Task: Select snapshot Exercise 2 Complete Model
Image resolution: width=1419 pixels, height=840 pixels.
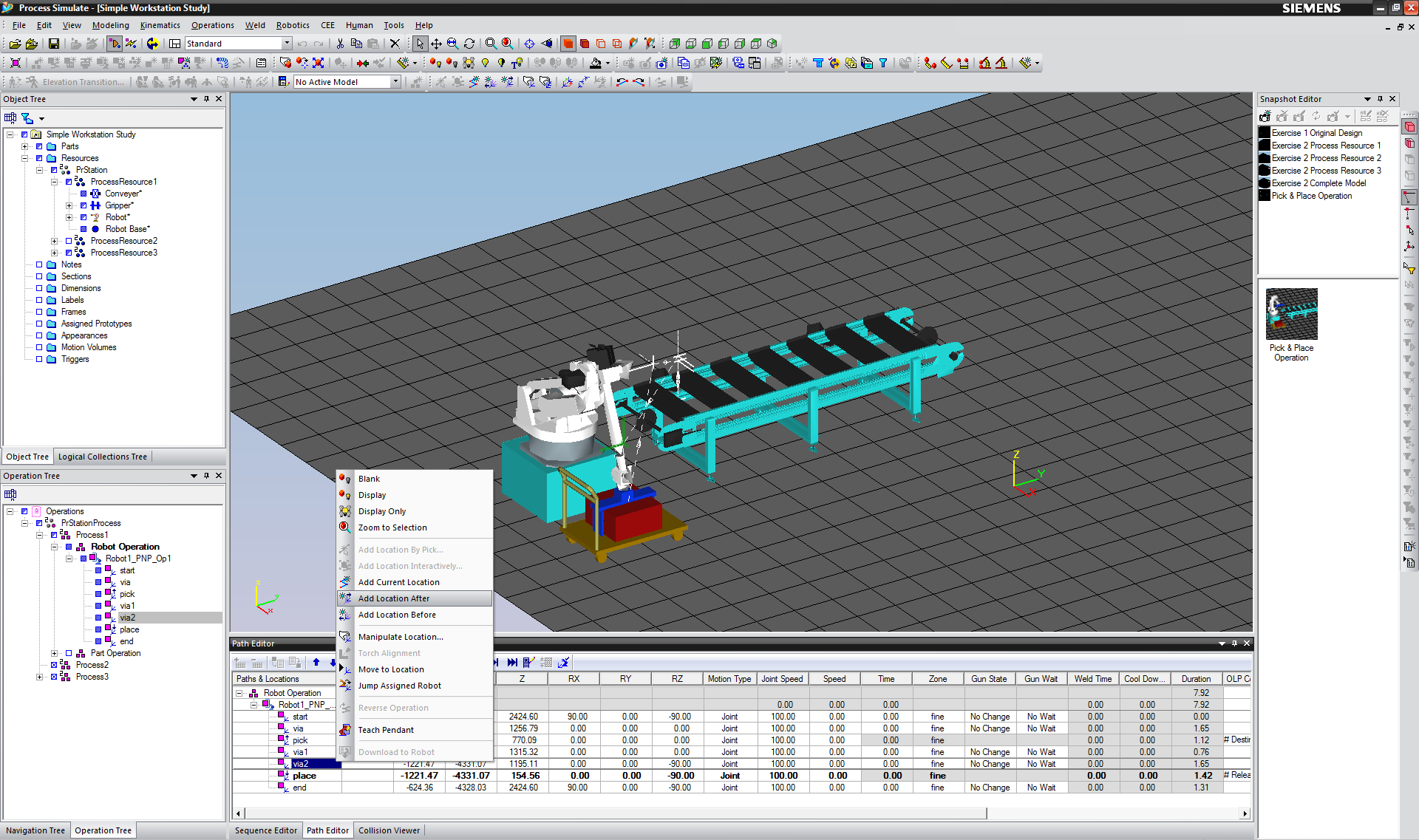Action: 1318,183
